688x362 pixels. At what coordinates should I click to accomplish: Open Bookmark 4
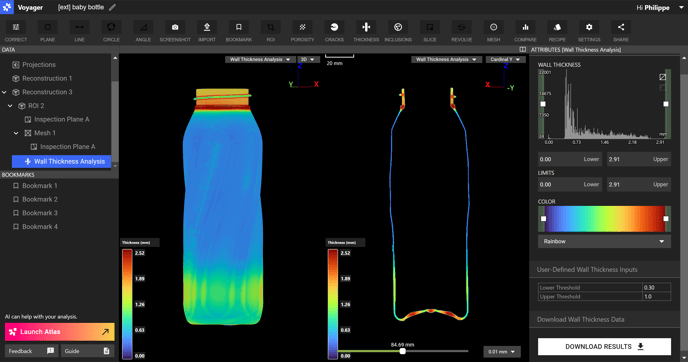point(39,226)
